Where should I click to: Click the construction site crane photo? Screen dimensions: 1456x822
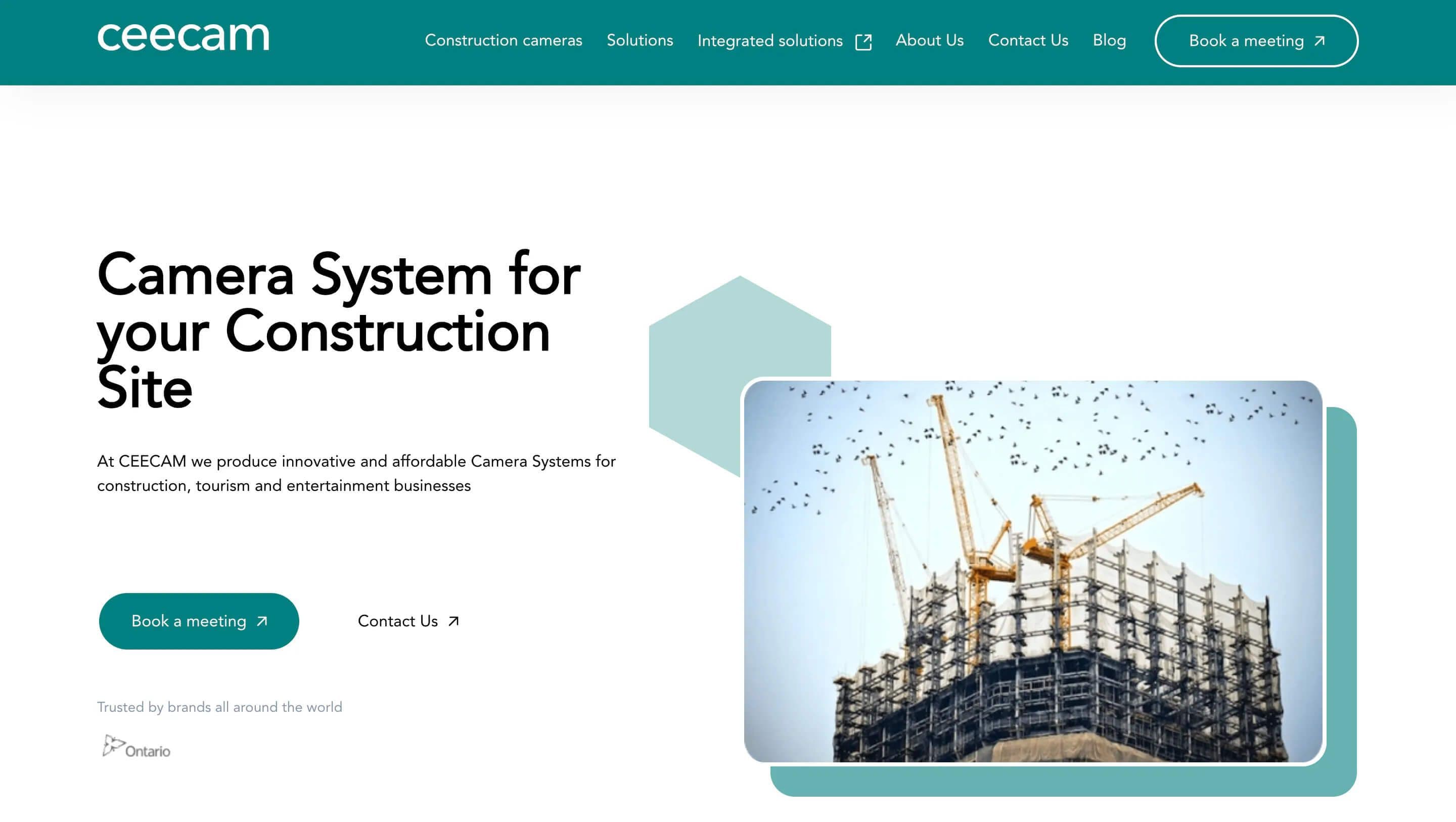coord(1033,572)
